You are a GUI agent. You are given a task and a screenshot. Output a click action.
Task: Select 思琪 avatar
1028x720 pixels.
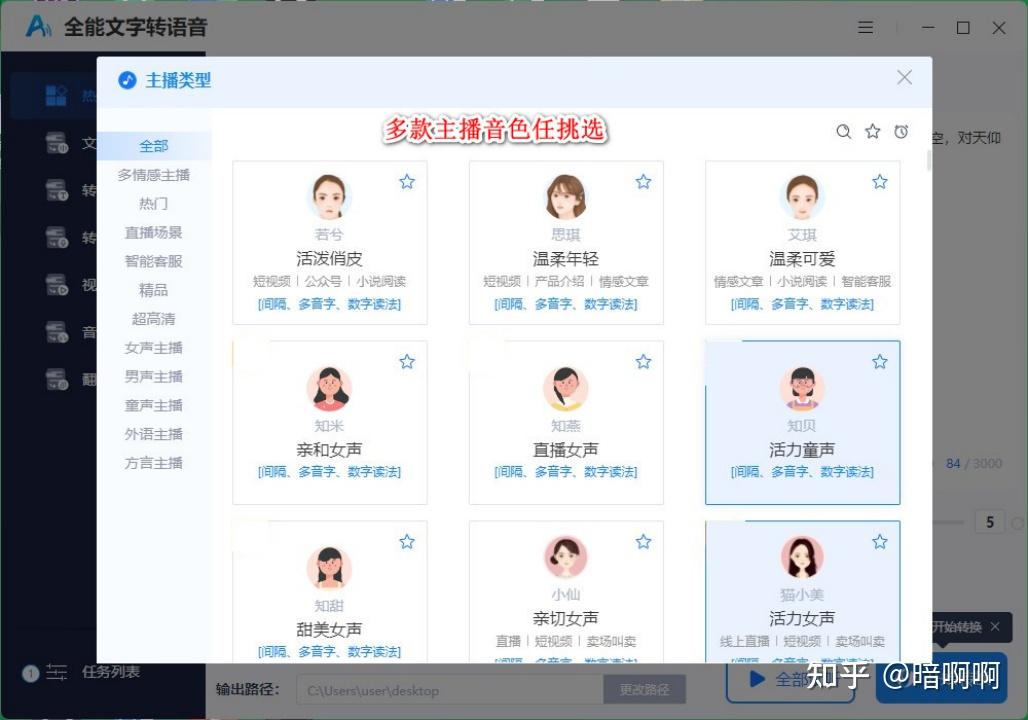565,197
